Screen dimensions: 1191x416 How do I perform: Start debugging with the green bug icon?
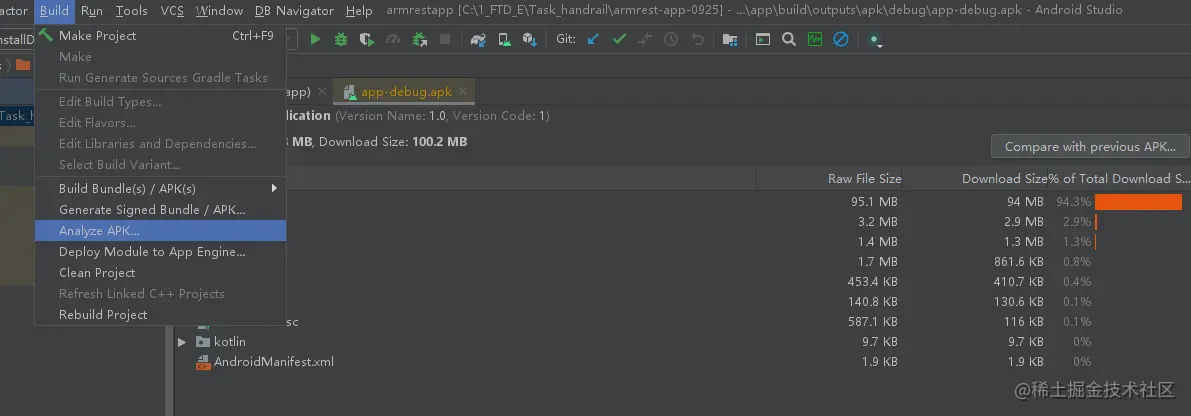[x=341, y=39]
